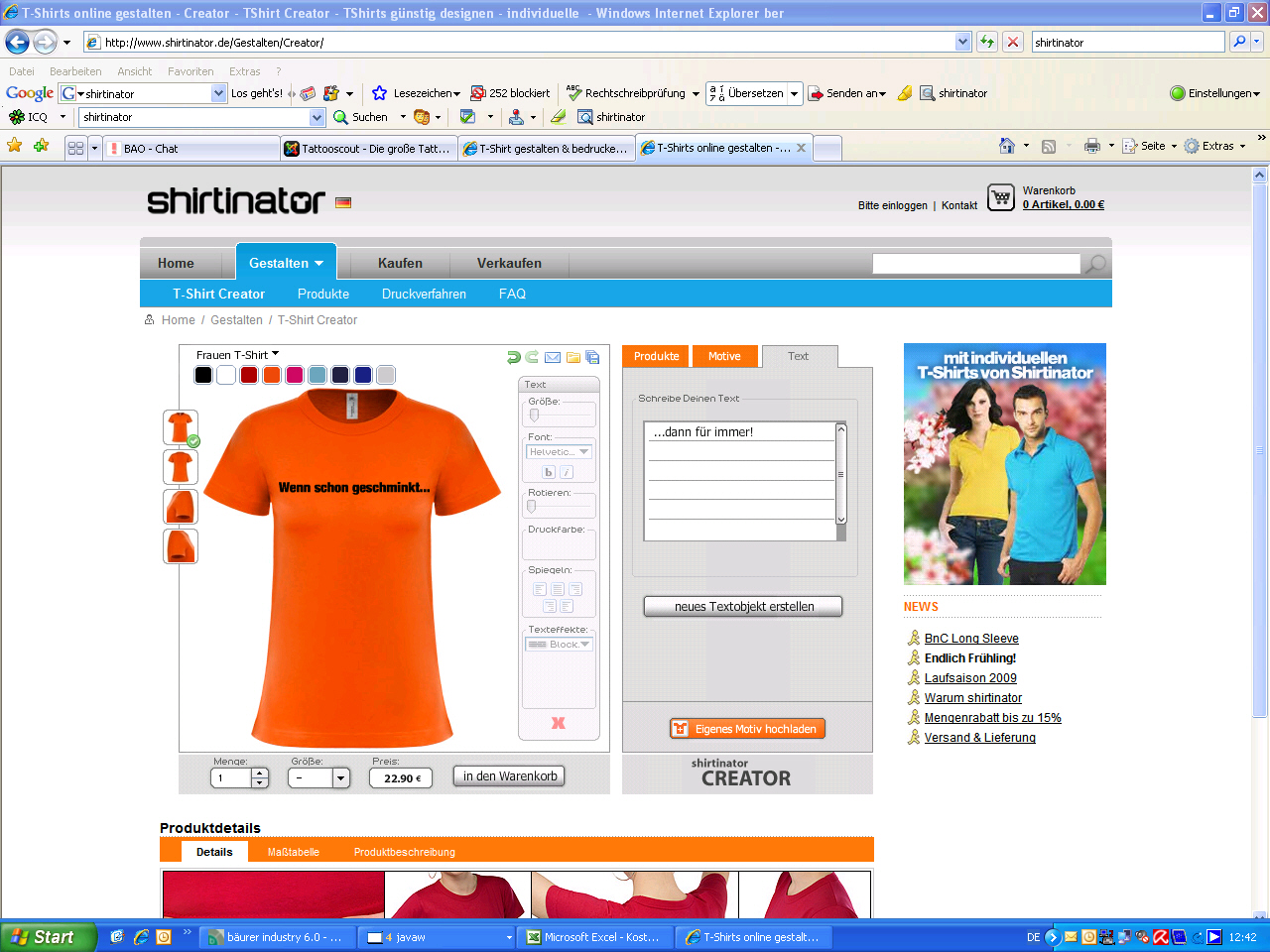Open IE Favorites Center star
1270x952 pixels.
[x=15, y=146]
